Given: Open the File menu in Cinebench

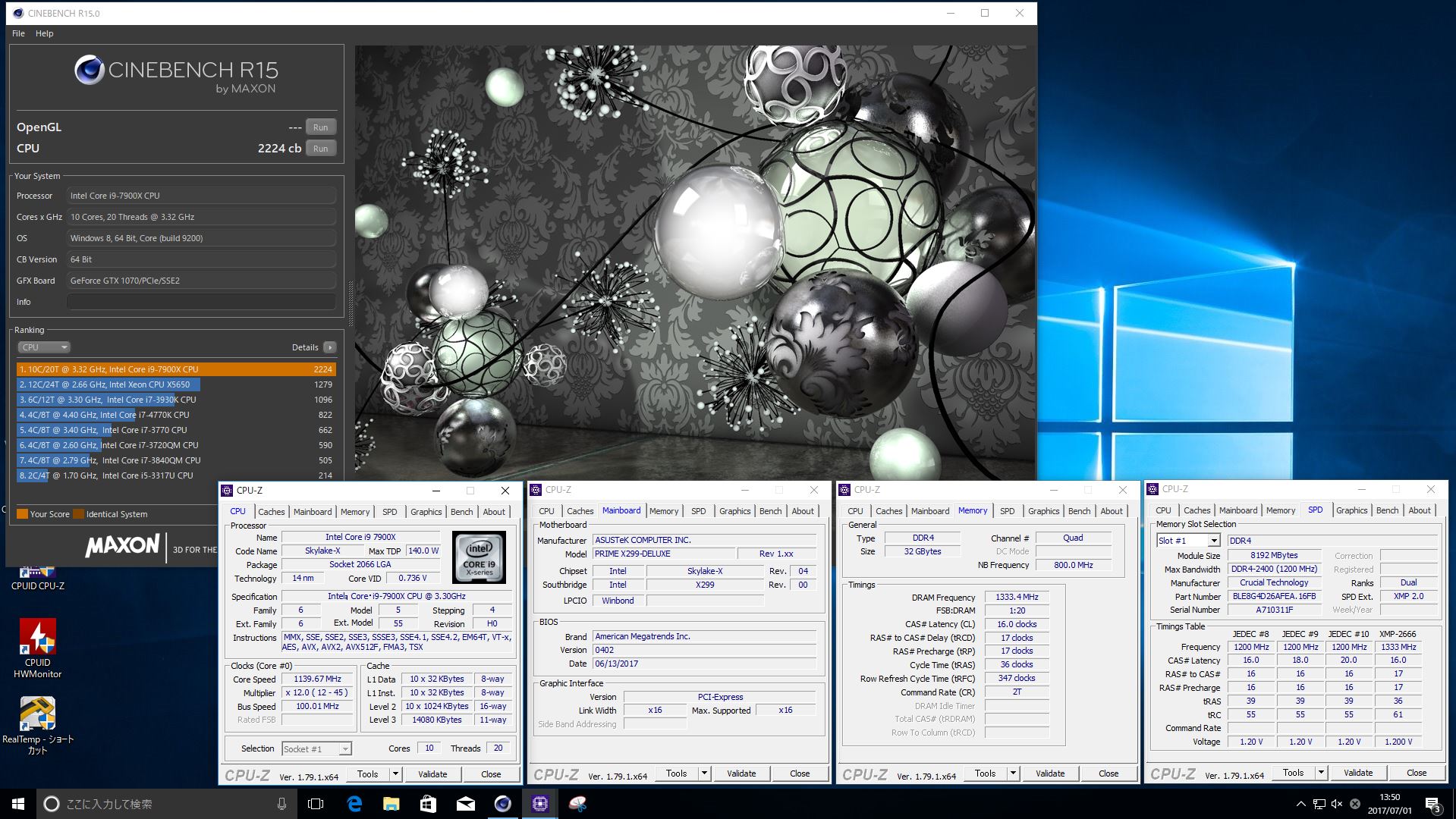Looking at the screenshot, I should [x=18, y=33].
